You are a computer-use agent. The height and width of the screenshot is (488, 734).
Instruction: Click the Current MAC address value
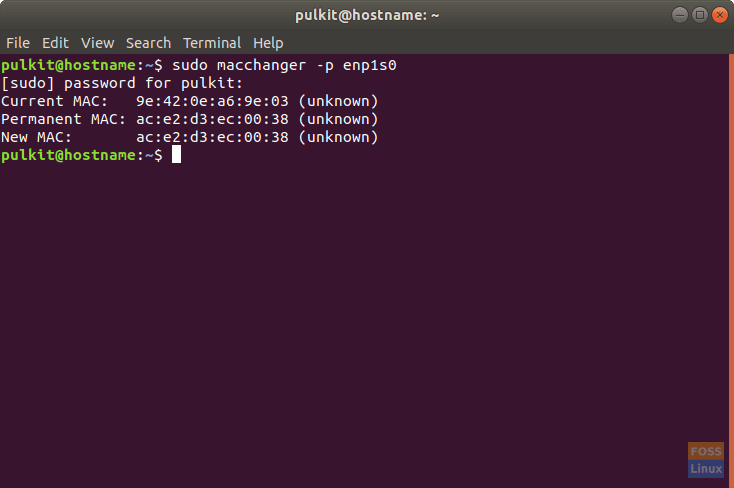click(212, 101)
